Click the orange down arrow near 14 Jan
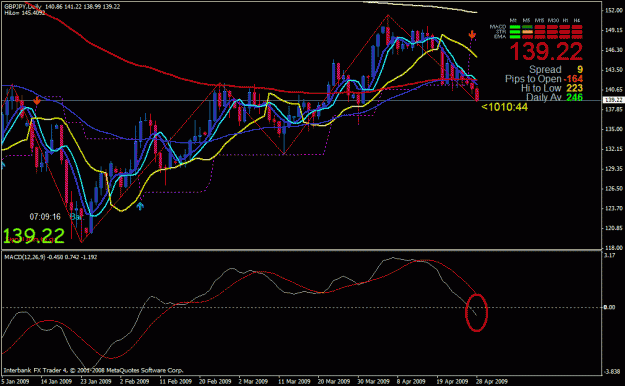This screenshot has height=386, width=625. pyautogui.click(x=37, y=100)
